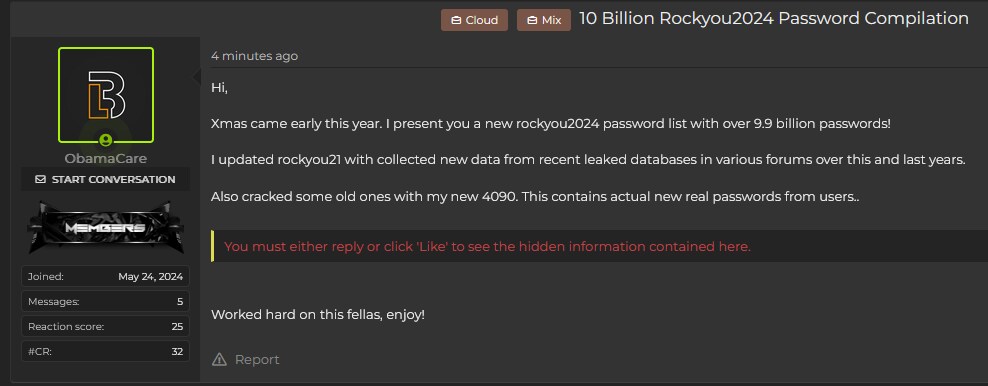Open ObamaCare's username profile link
Image resolution: width=988 pixels, height=386 pixels.
click(106, 158)
